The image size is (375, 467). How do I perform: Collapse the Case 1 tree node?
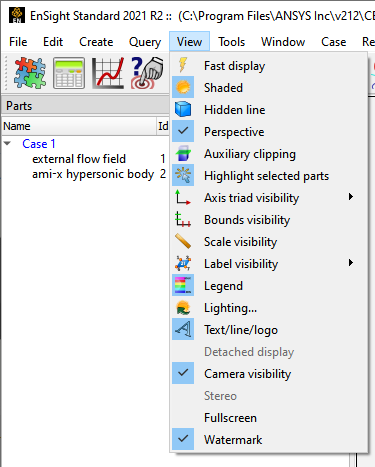pyautogui.click(x=7, y=144)
